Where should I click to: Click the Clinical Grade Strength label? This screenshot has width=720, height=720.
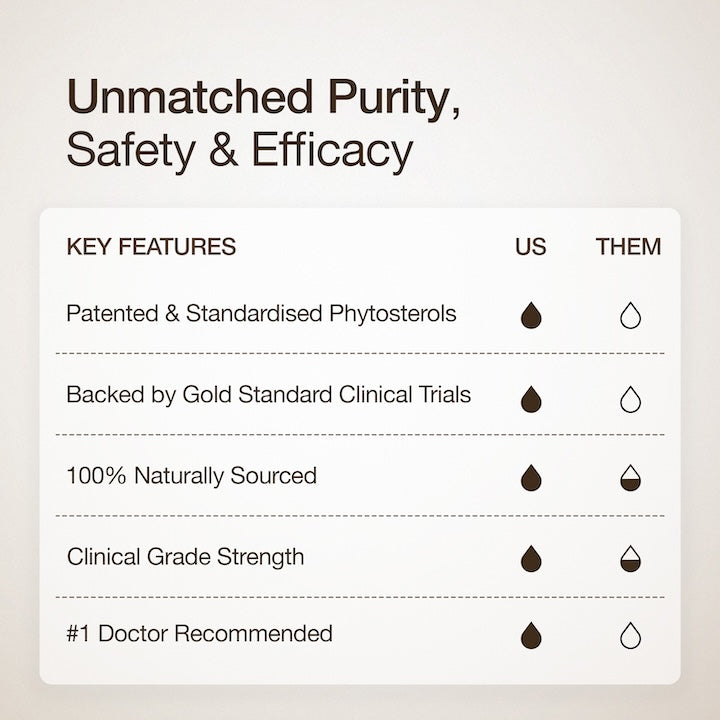(x=185, y=556)
